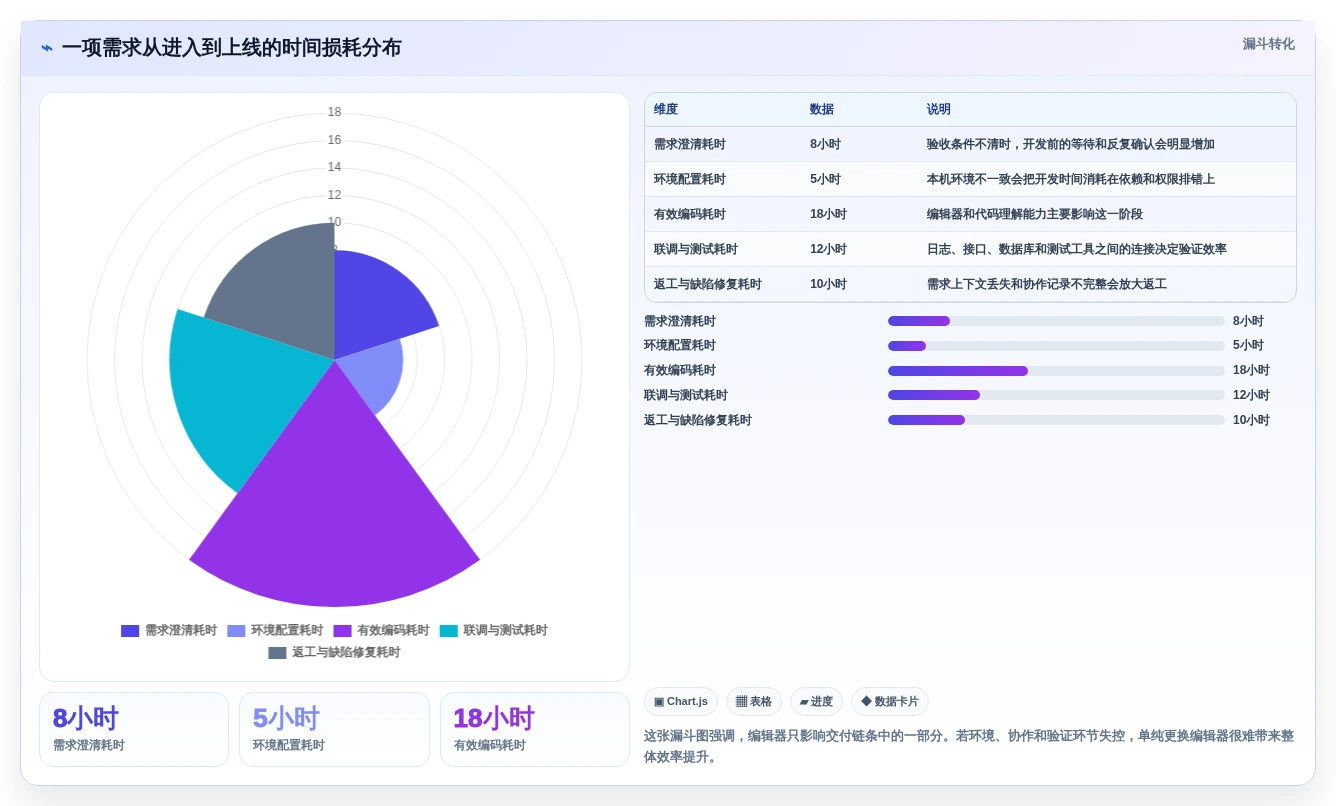This screenshot has width=1336, height=806.
Task: Click table value 12小时
Action: pyautogui.click(x=828, y=250)
